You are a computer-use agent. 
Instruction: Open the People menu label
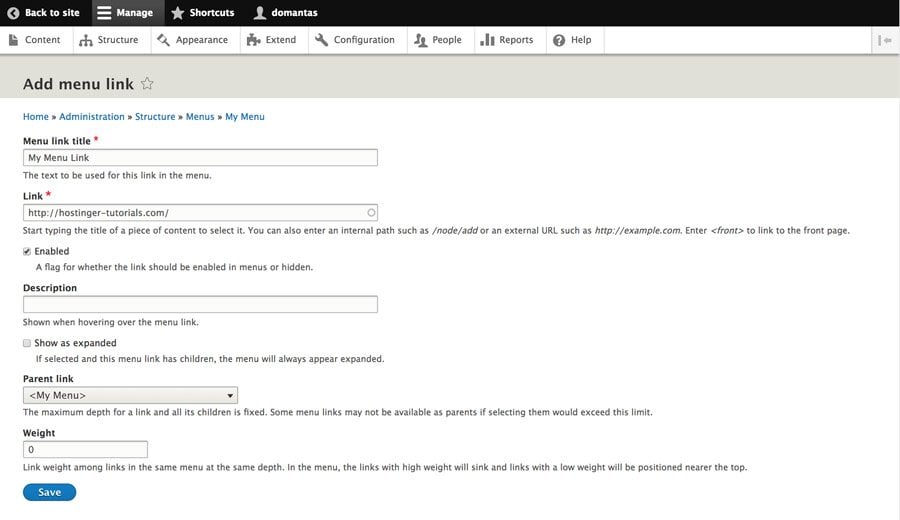447,40
